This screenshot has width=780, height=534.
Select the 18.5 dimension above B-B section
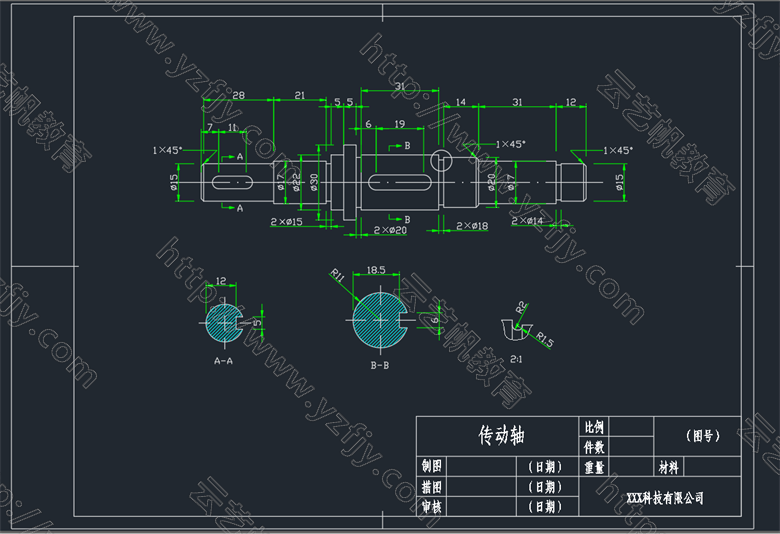376,270
